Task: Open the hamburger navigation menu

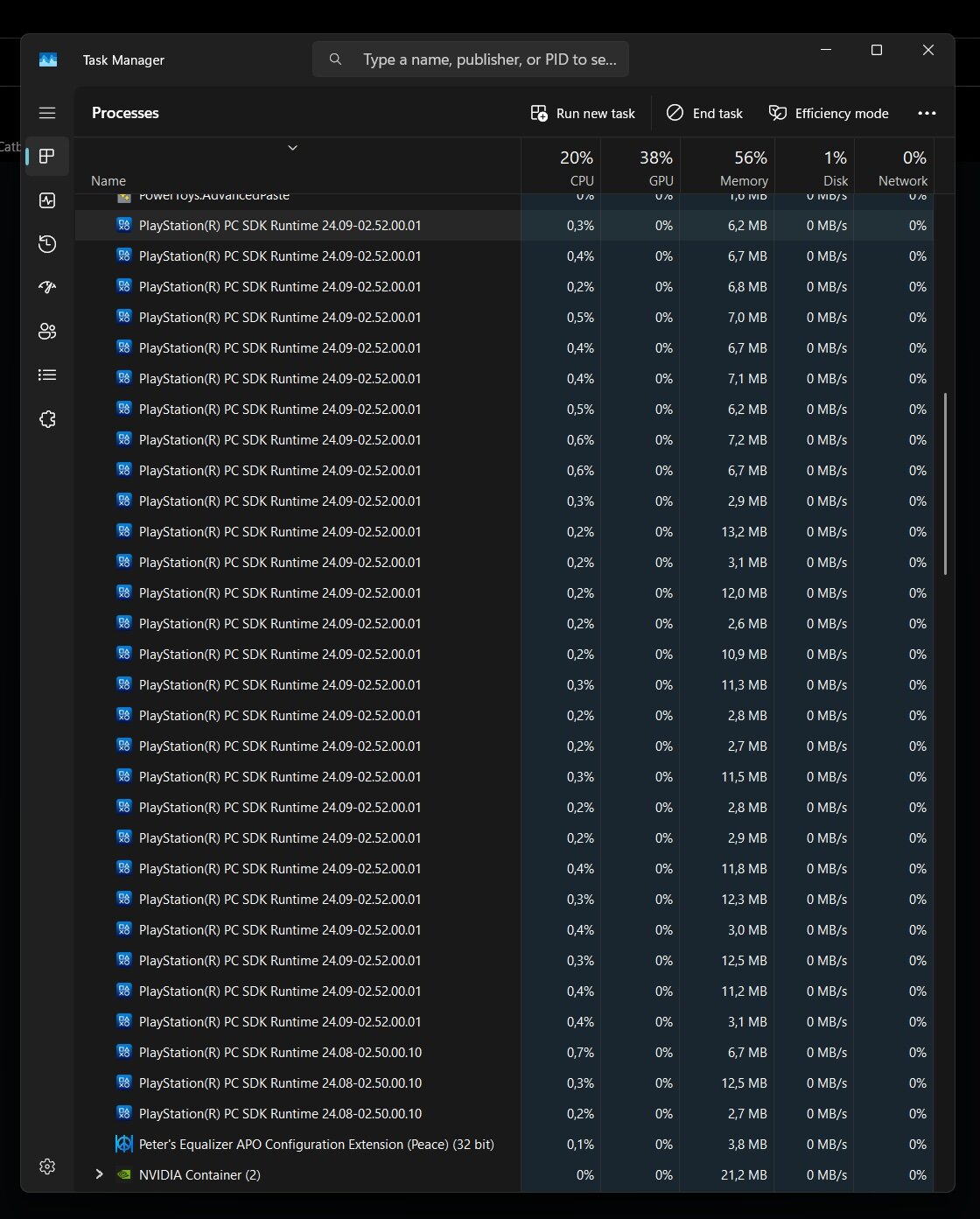Action: pos(47,113)
